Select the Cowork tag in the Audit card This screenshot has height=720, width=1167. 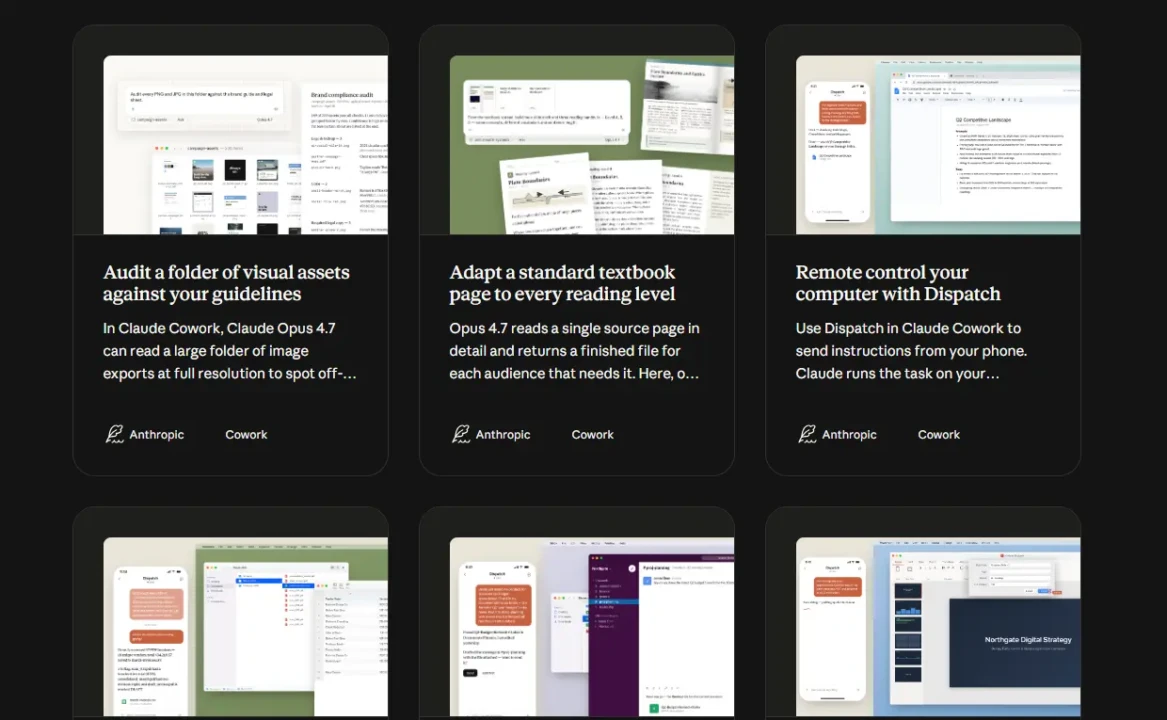(246, 435)
